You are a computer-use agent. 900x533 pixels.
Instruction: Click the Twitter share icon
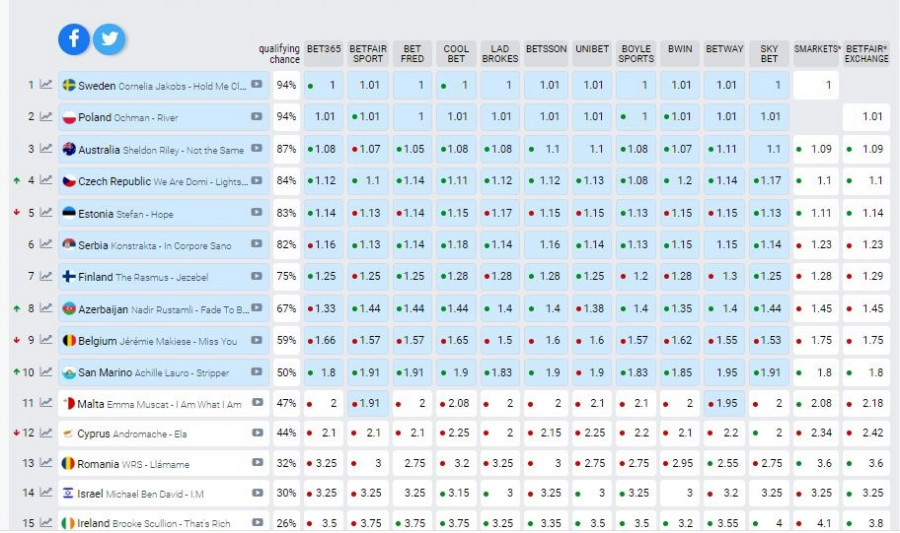tap(109, 39)
